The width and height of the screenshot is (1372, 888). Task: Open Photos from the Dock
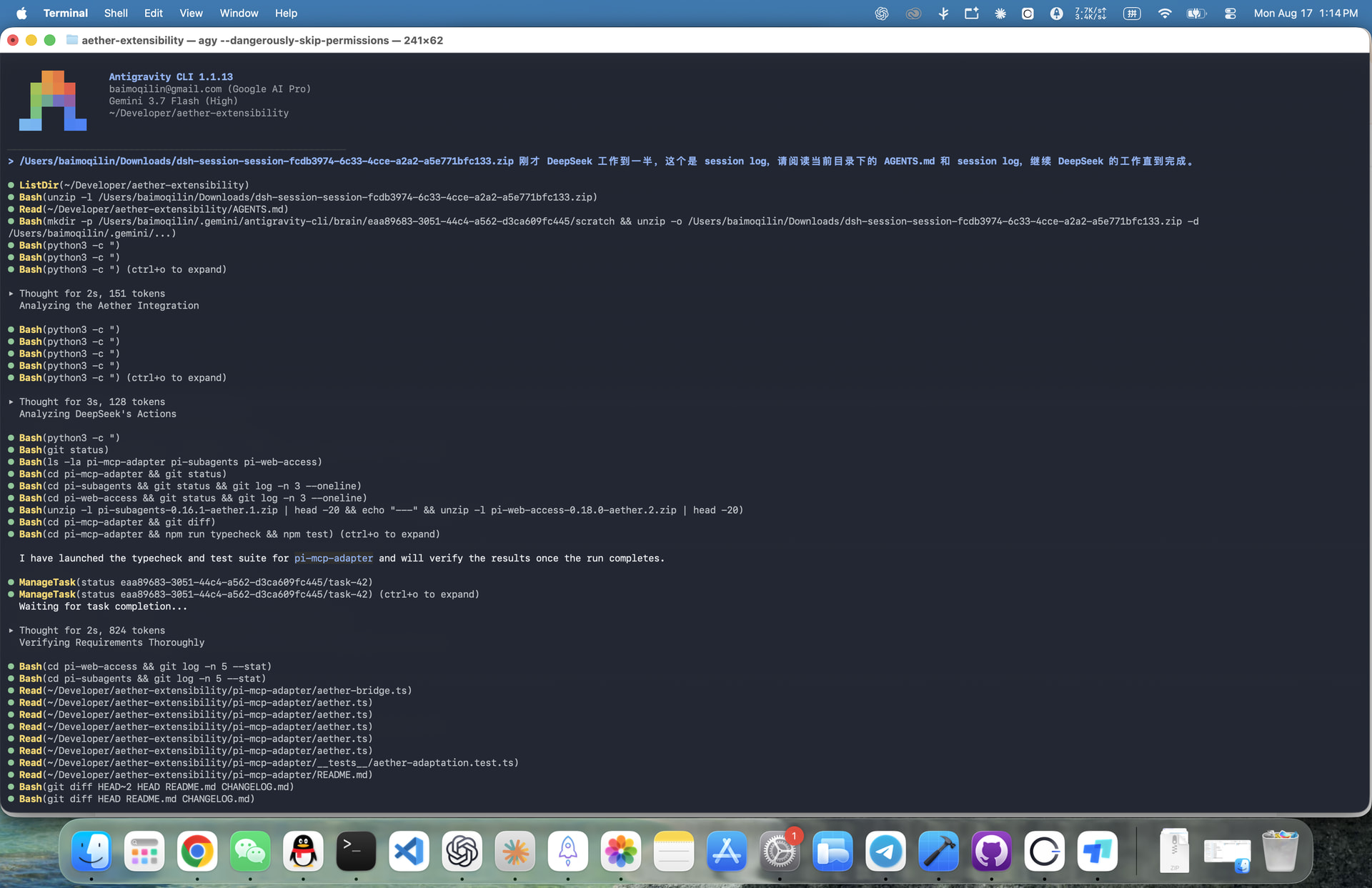(x=621, y=851)
